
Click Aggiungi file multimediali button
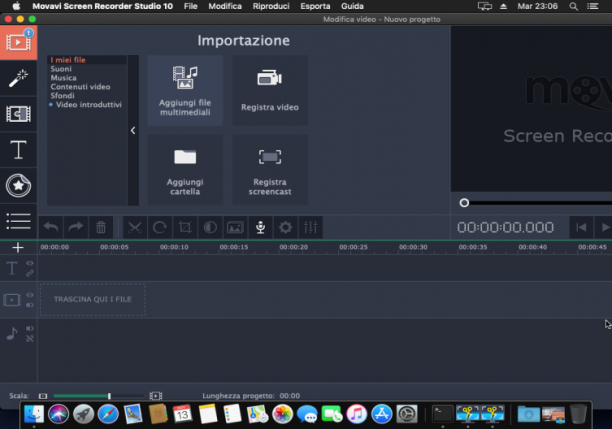[x=185, y=91]
